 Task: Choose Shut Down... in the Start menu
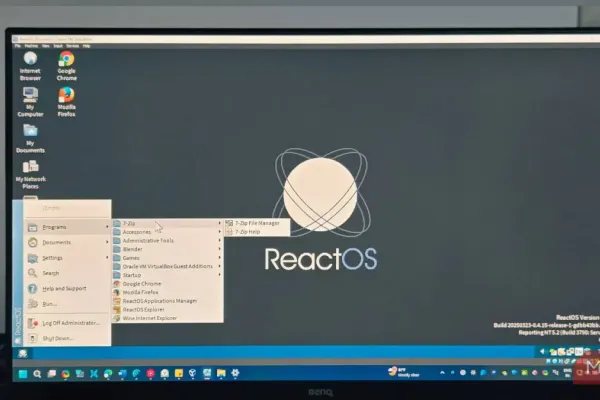tap(67, 338)
